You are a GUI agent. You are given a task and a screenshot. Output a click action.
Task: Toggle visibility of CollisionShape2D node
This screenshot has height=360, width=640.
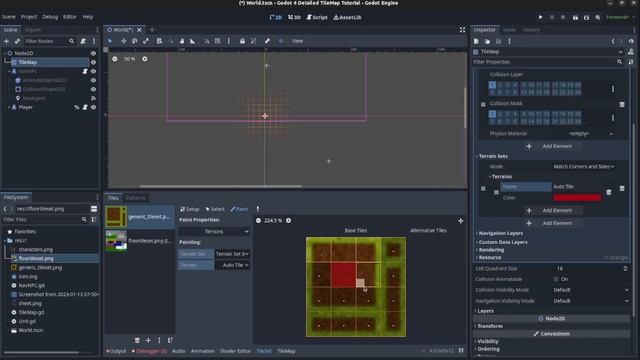[93, 89]
